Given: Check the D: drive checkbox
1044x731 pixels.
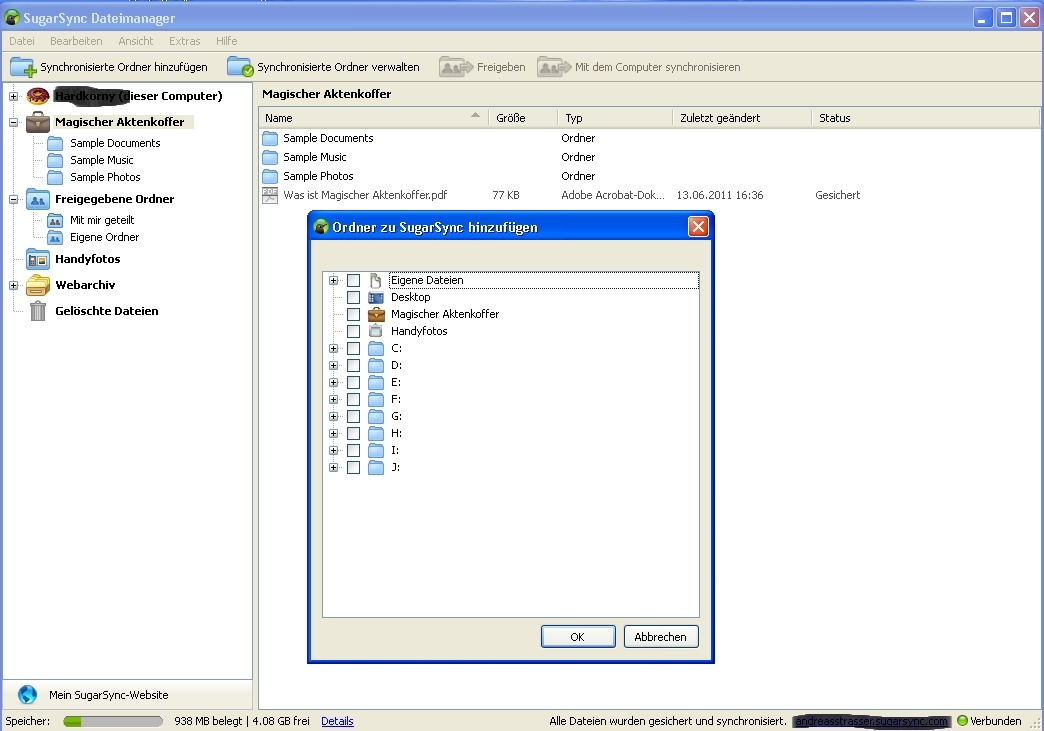Looking at the screenshot, I should click(354, 366).
